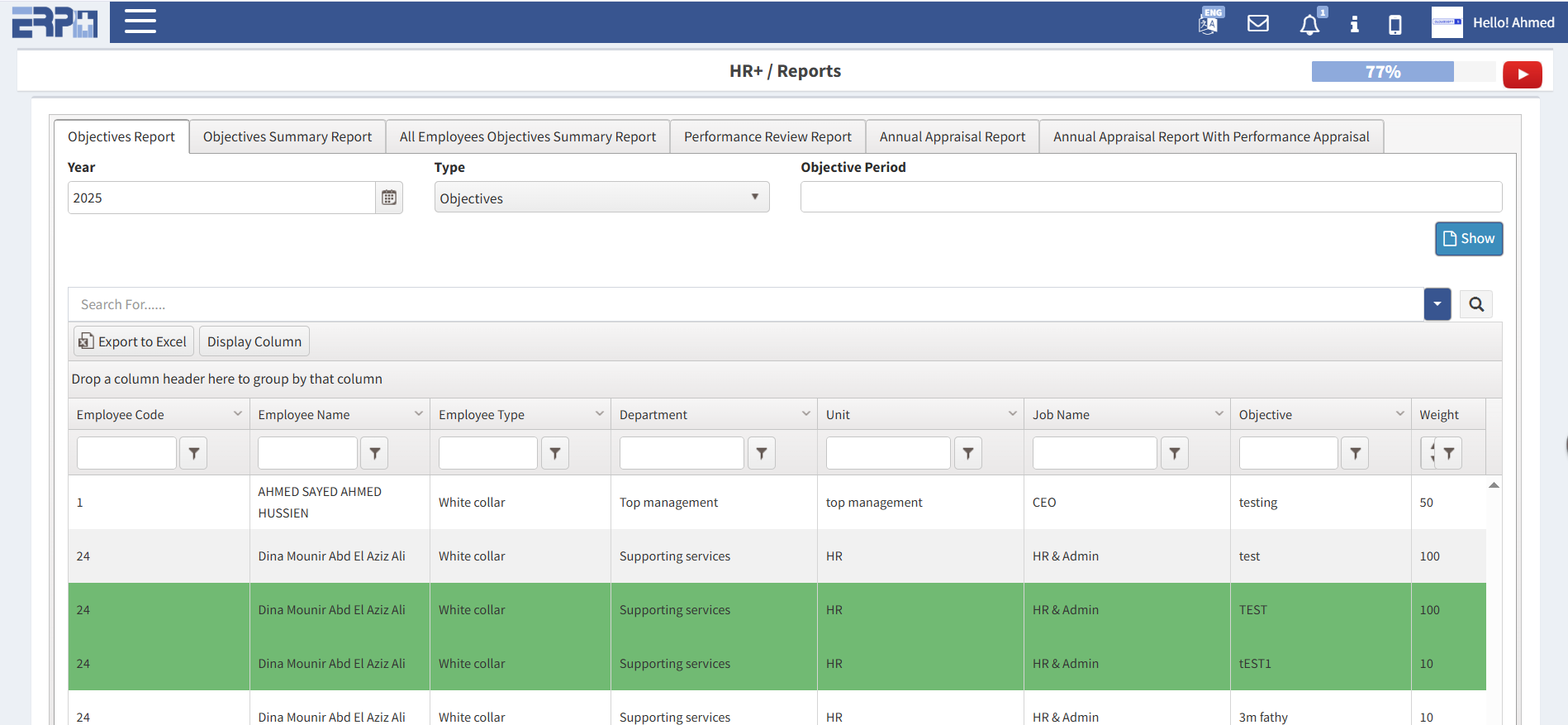Screen dimensions: 1568x725
Task: Open filter for Department column
Action: [761, 453]
